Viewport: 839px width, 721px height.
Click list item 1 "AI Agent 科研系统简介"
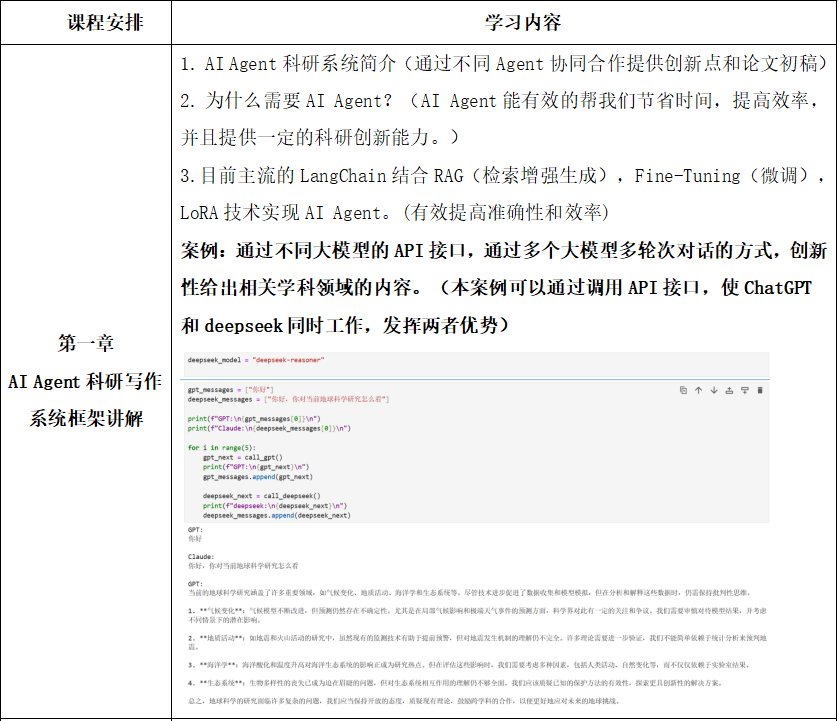[504, 64]
